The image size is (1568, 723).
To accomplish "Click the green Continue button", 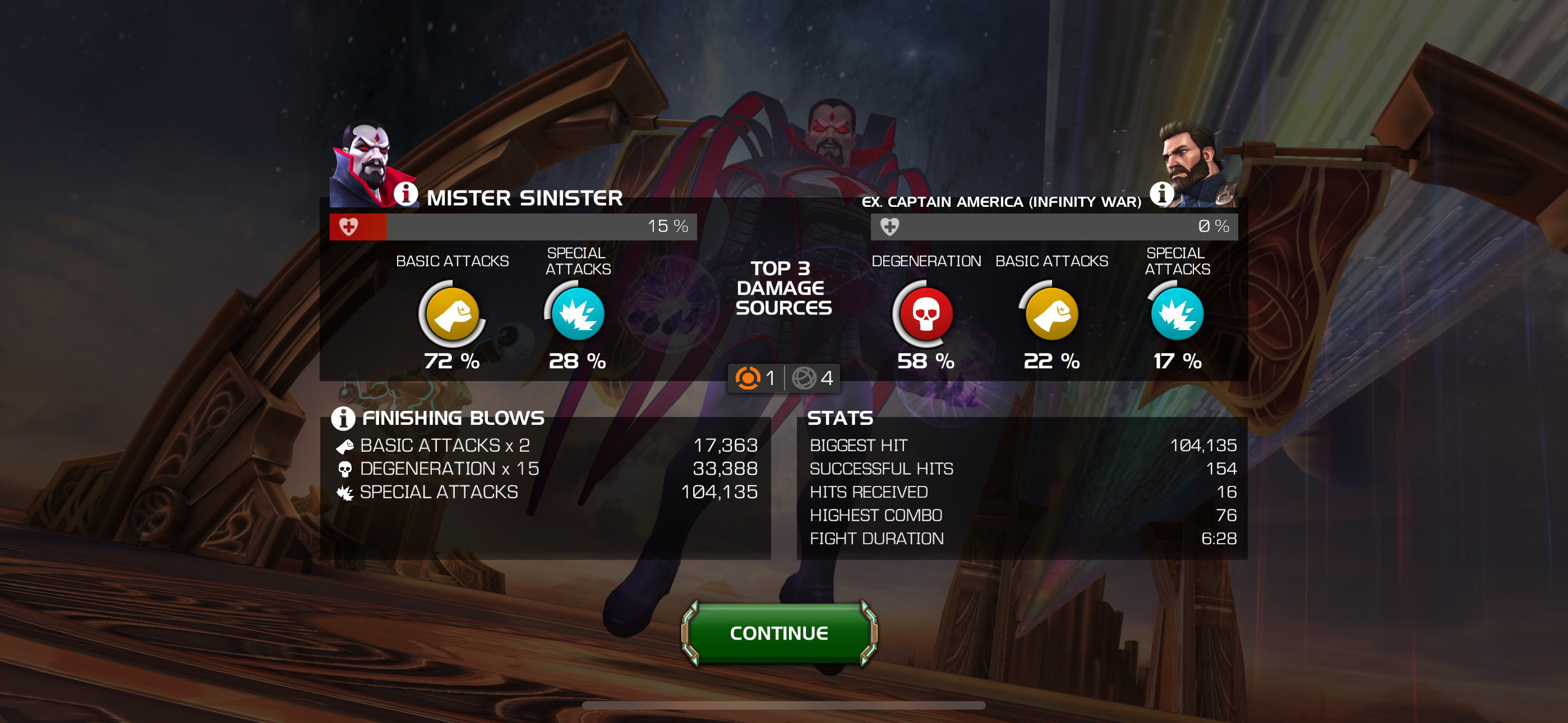I will point(779,633).
